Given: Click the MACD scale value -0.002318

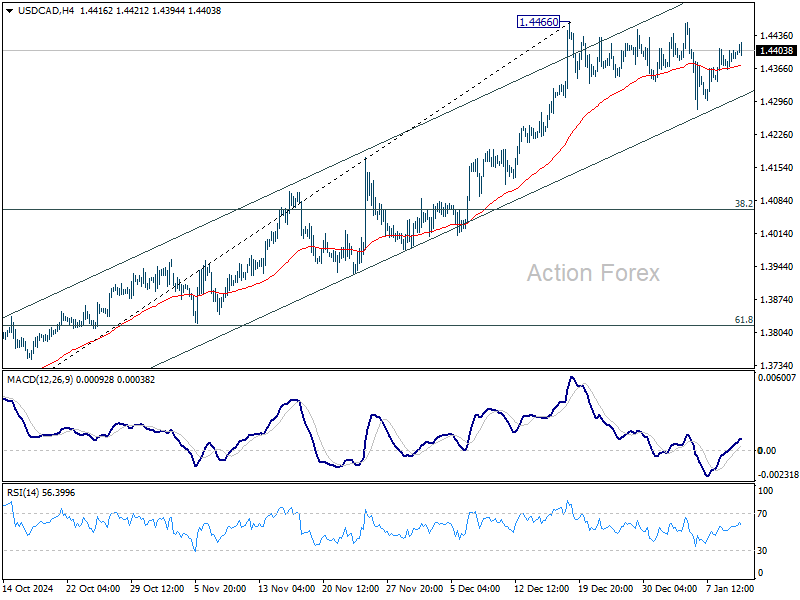Looking at the screenshot, I should click(778, 474).
